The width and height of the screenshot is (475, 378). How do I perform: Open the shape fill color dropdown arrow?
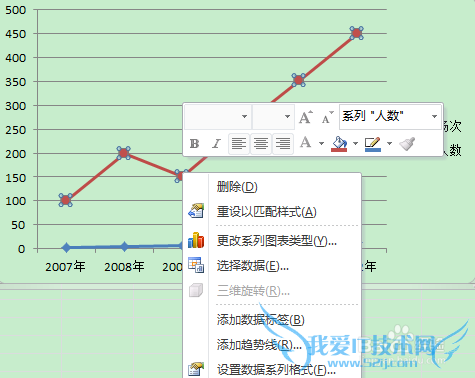click(x=355, y=144)
